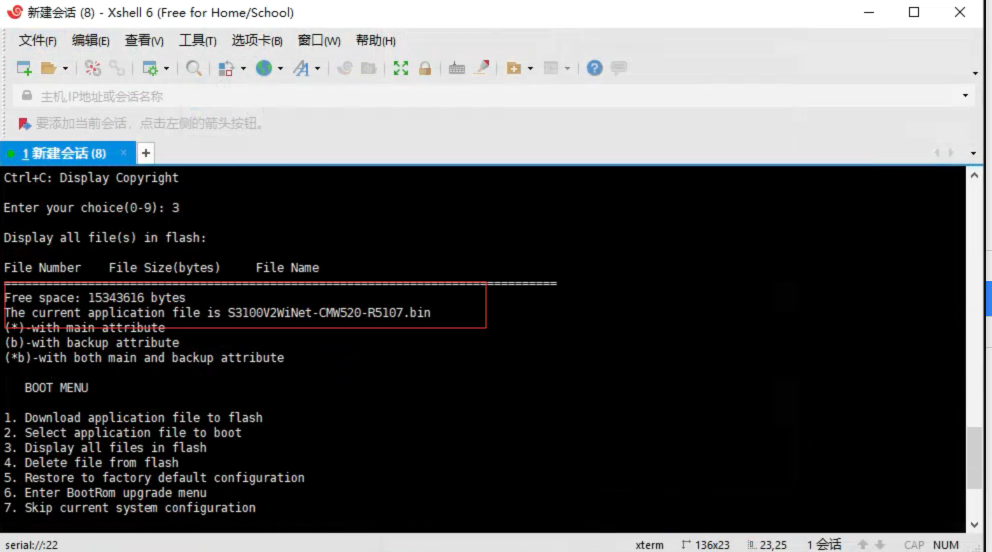Click the address bar lock icon
Image resolution: width=992 pixels, height=552 pixels.
pyautogui.click(x=27, y=95)
